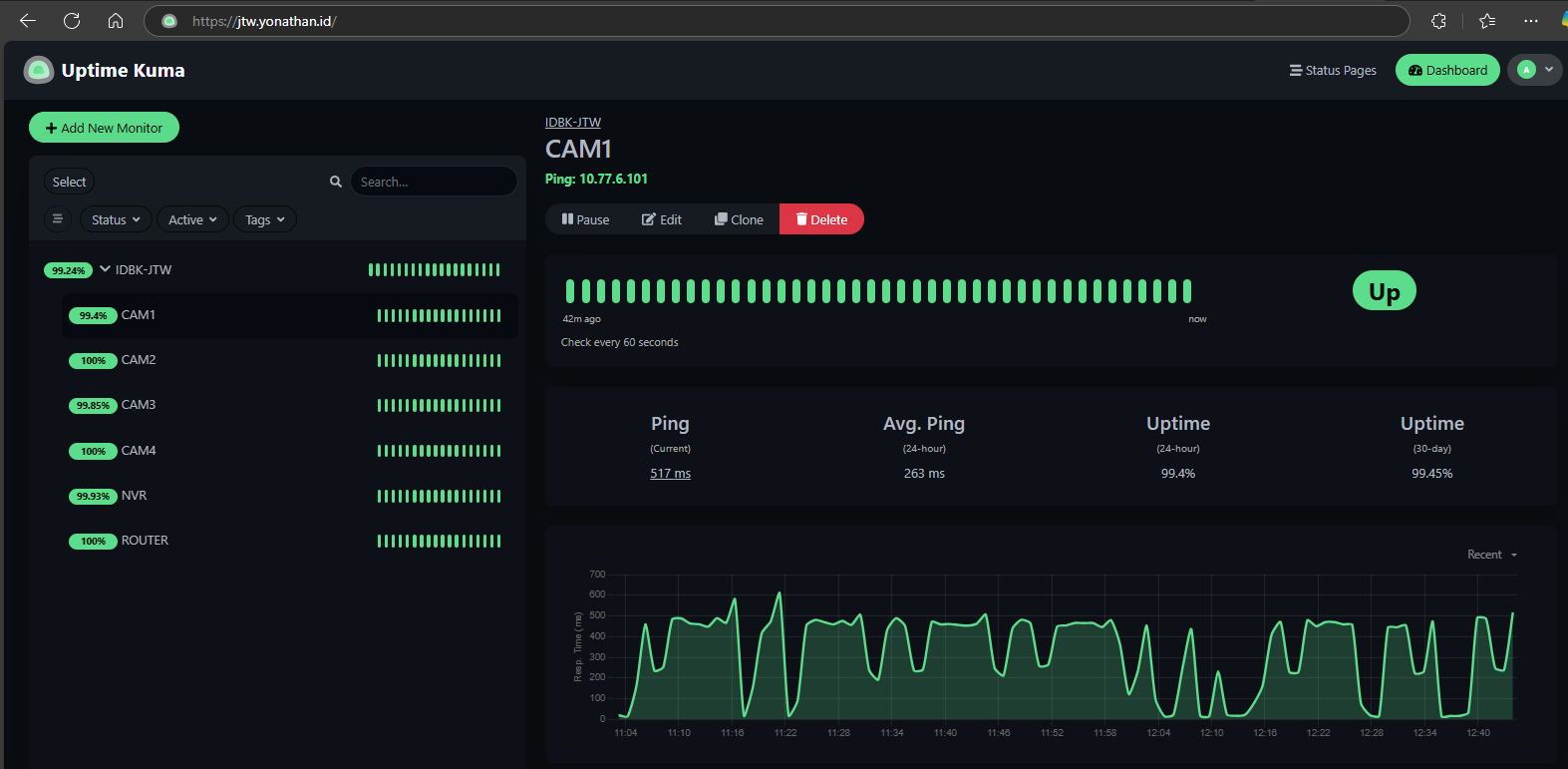Open the browser three-dot settings menu
Image resolution: width=1568 pixels, height=769 pixels.
click(1531, 21)
